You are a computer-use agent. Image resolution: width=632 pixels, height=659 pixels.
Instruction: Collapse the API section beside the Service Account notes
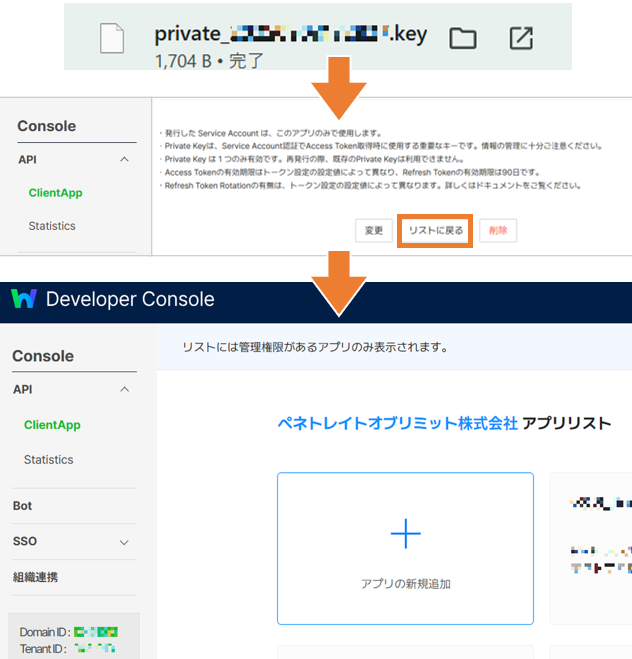coord(124,159)
